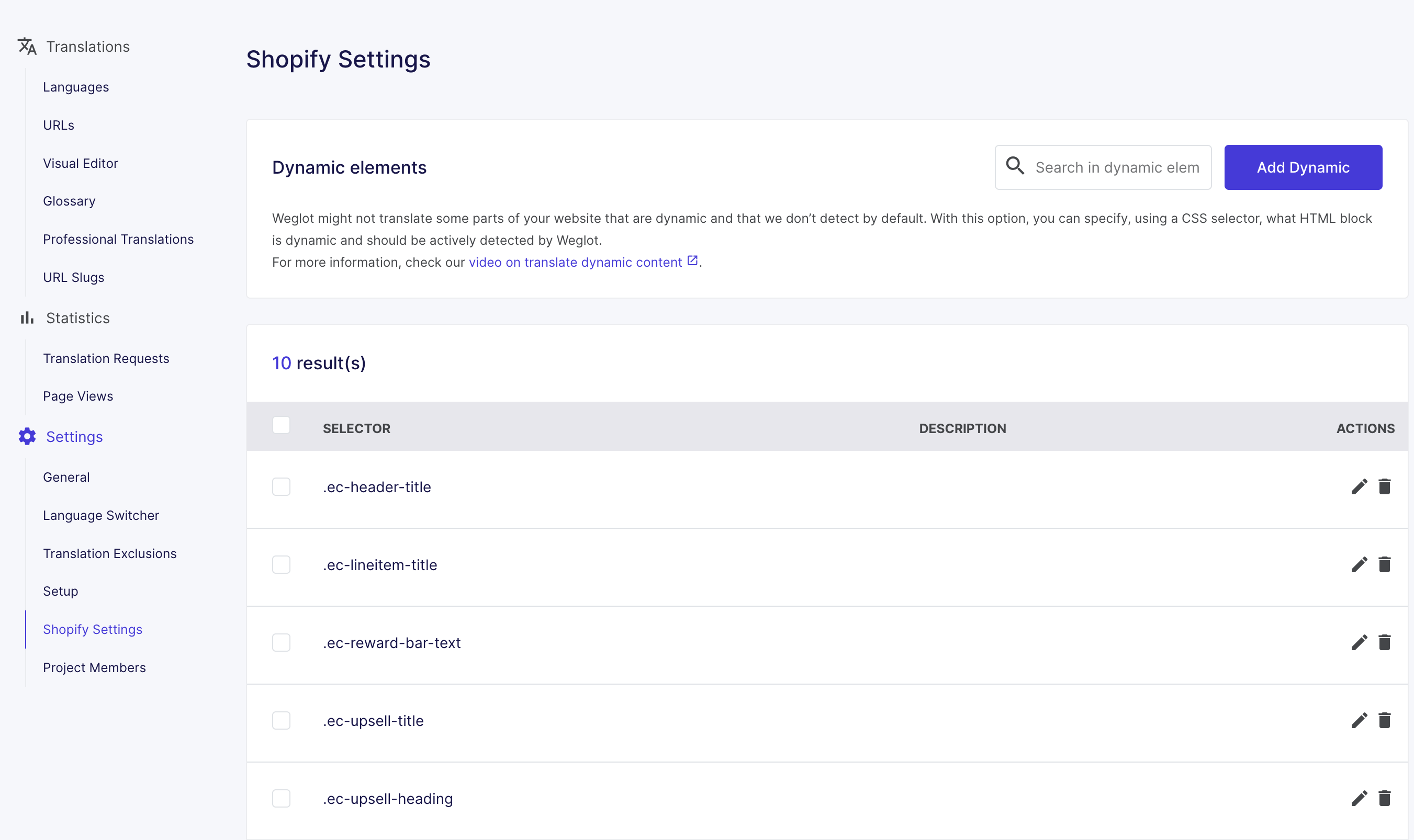Open Project Members
The height and width of the screenshot is (840, 1414).
coord(94,667)
